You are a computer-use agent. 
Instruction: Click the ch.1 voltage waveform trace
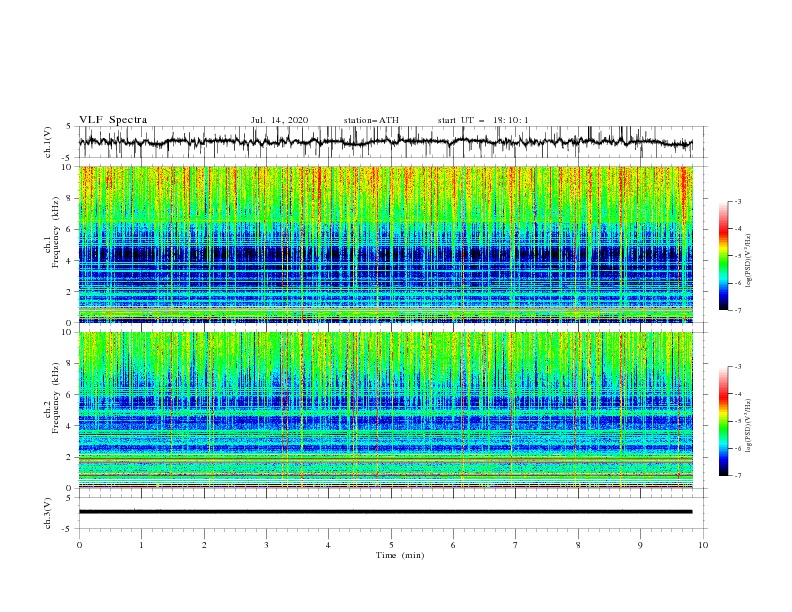[x=385, y=142]
